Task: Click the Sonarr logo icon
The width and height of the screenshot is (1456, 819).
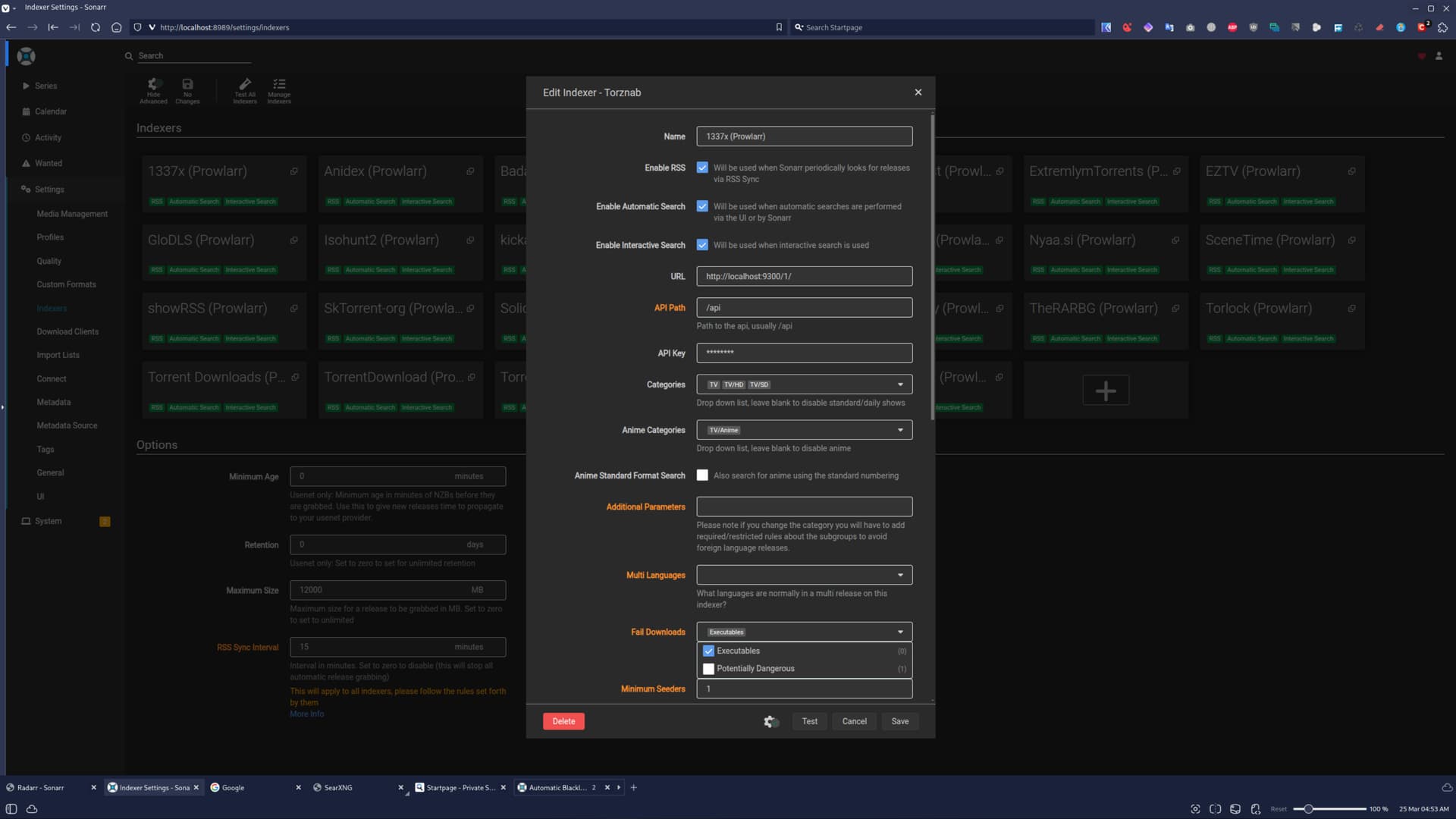Action: [x=26, y=56]
